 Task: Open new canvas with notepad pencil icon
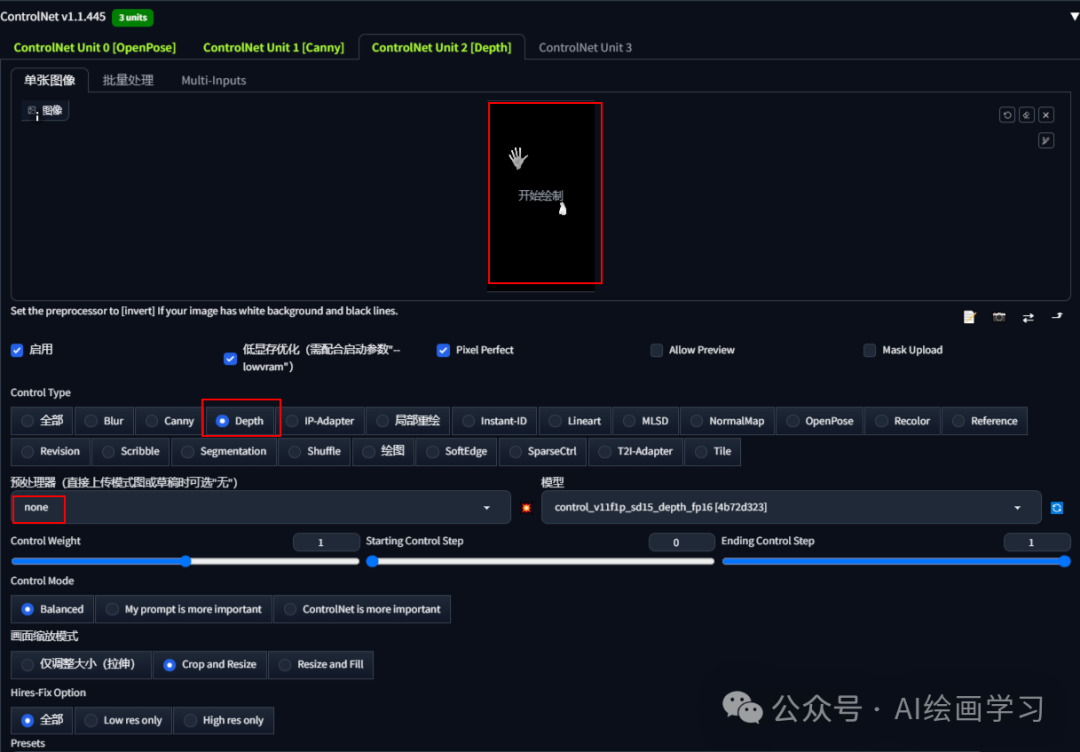click(x=970, y=317)
